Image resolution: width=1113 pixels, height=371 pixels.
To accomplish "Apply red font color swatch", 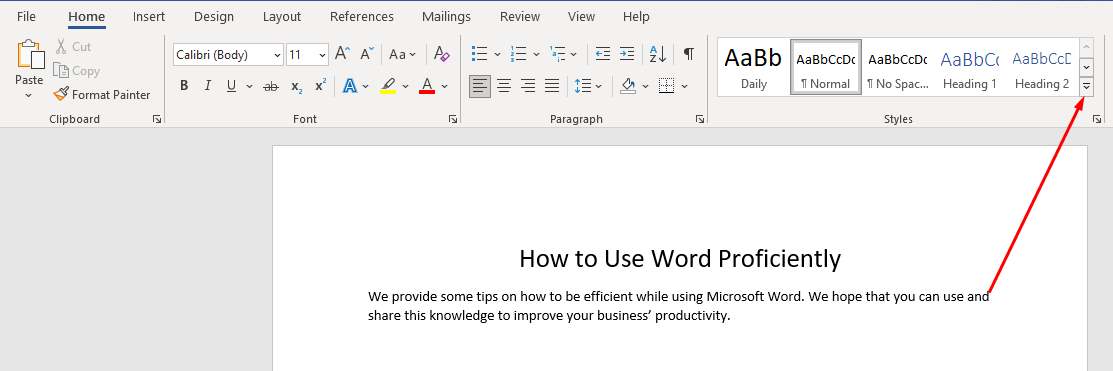I will point(427,87).
